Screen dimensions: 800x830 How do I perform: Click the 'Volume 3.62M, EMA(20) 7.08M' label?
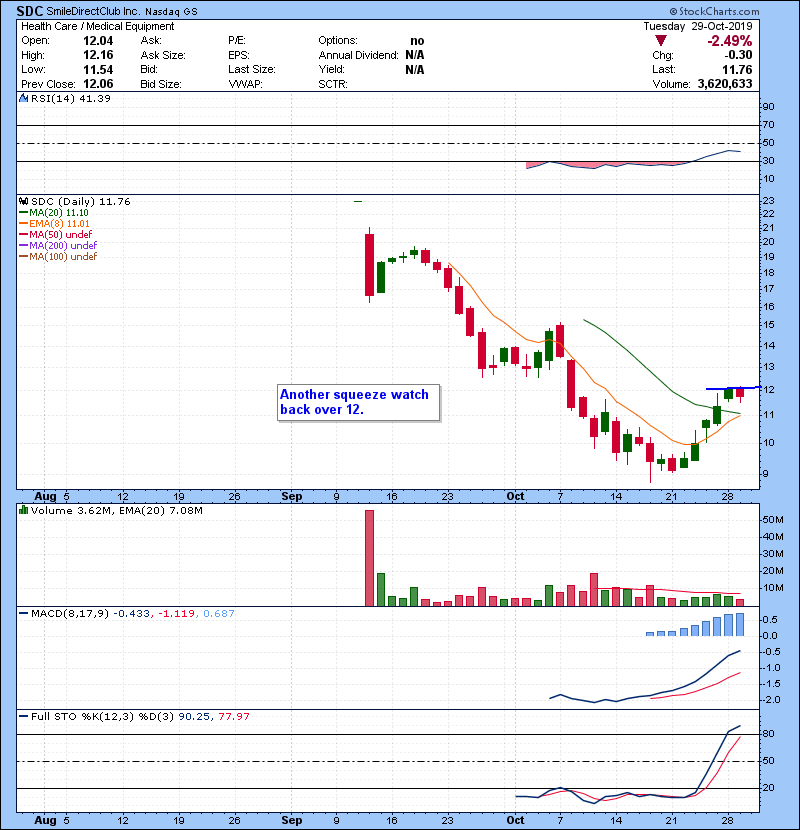tap(116, 510)
